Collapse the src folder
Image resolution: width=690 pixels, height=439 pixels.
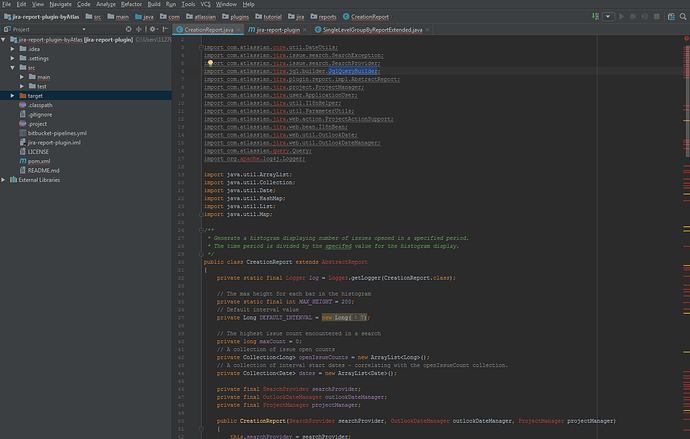coord(12,67)
